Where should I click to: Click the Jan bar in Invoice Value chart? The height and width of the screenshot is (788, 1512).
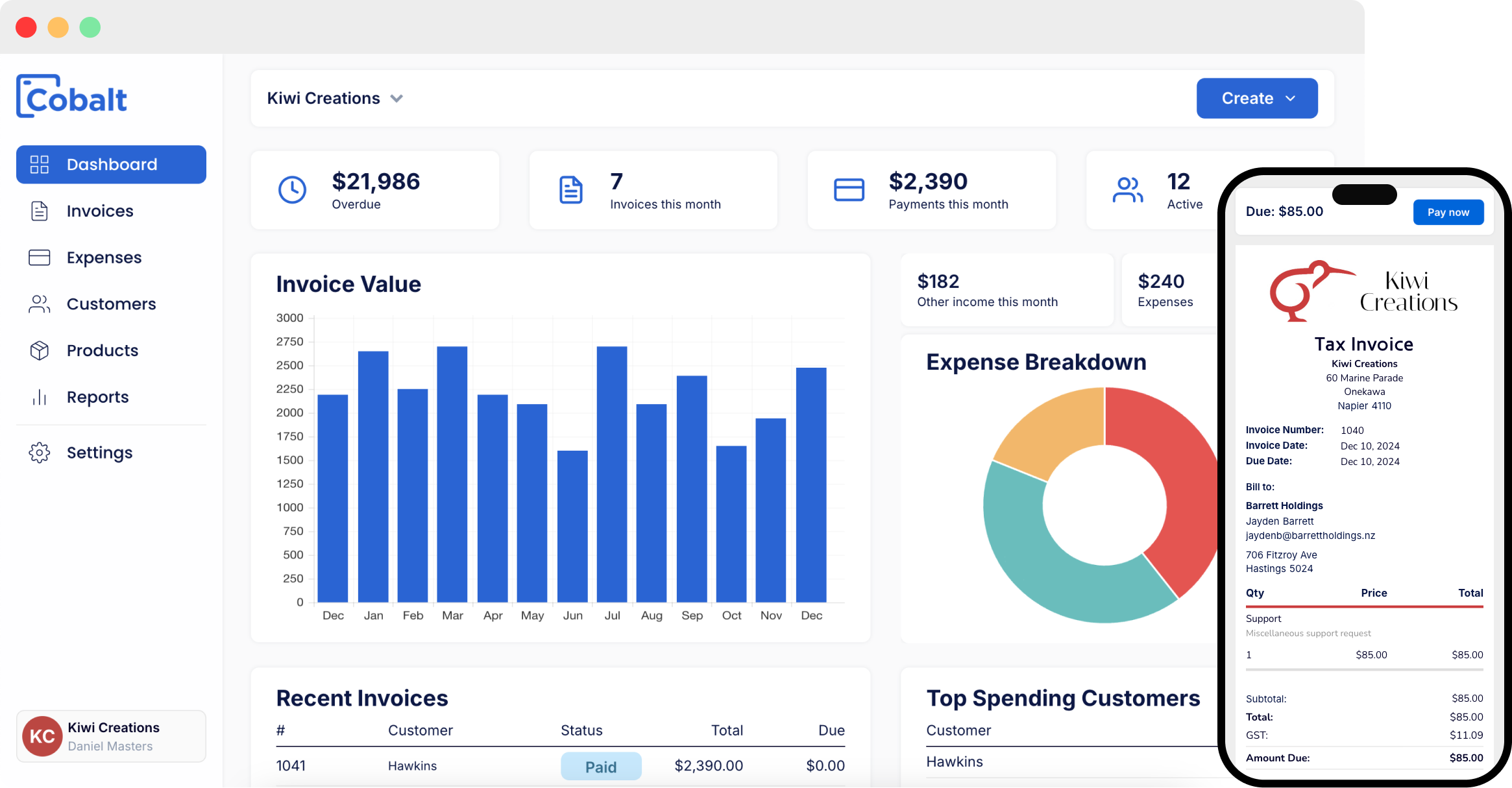373,477
